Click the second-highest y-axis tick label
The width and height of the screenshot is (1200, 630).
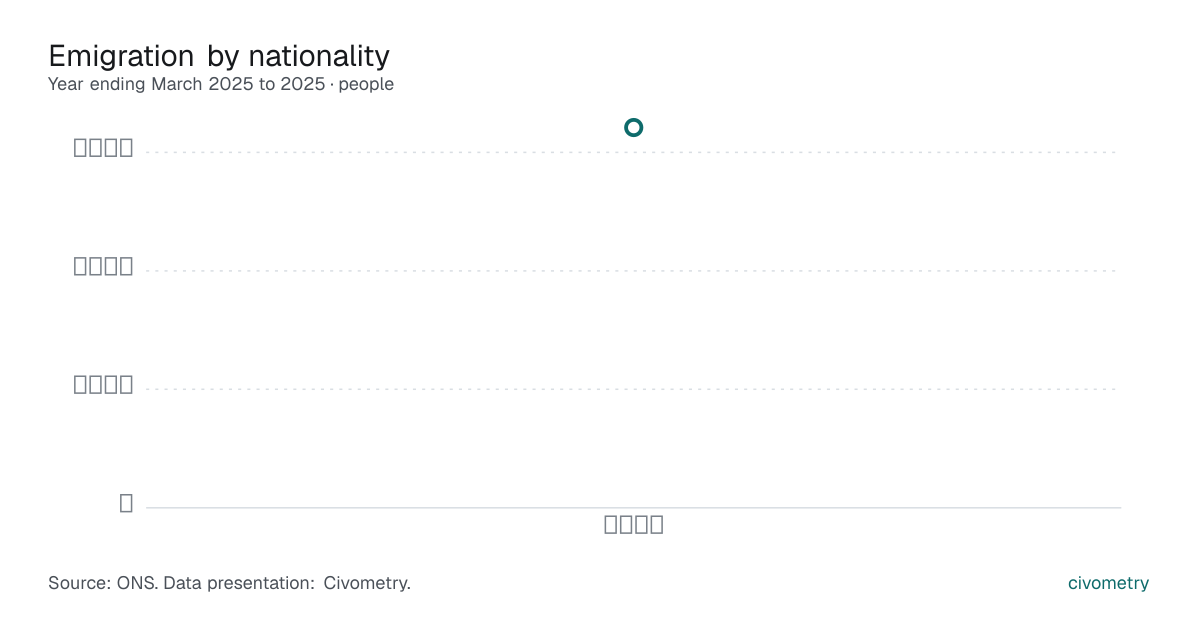coord(104,266)
